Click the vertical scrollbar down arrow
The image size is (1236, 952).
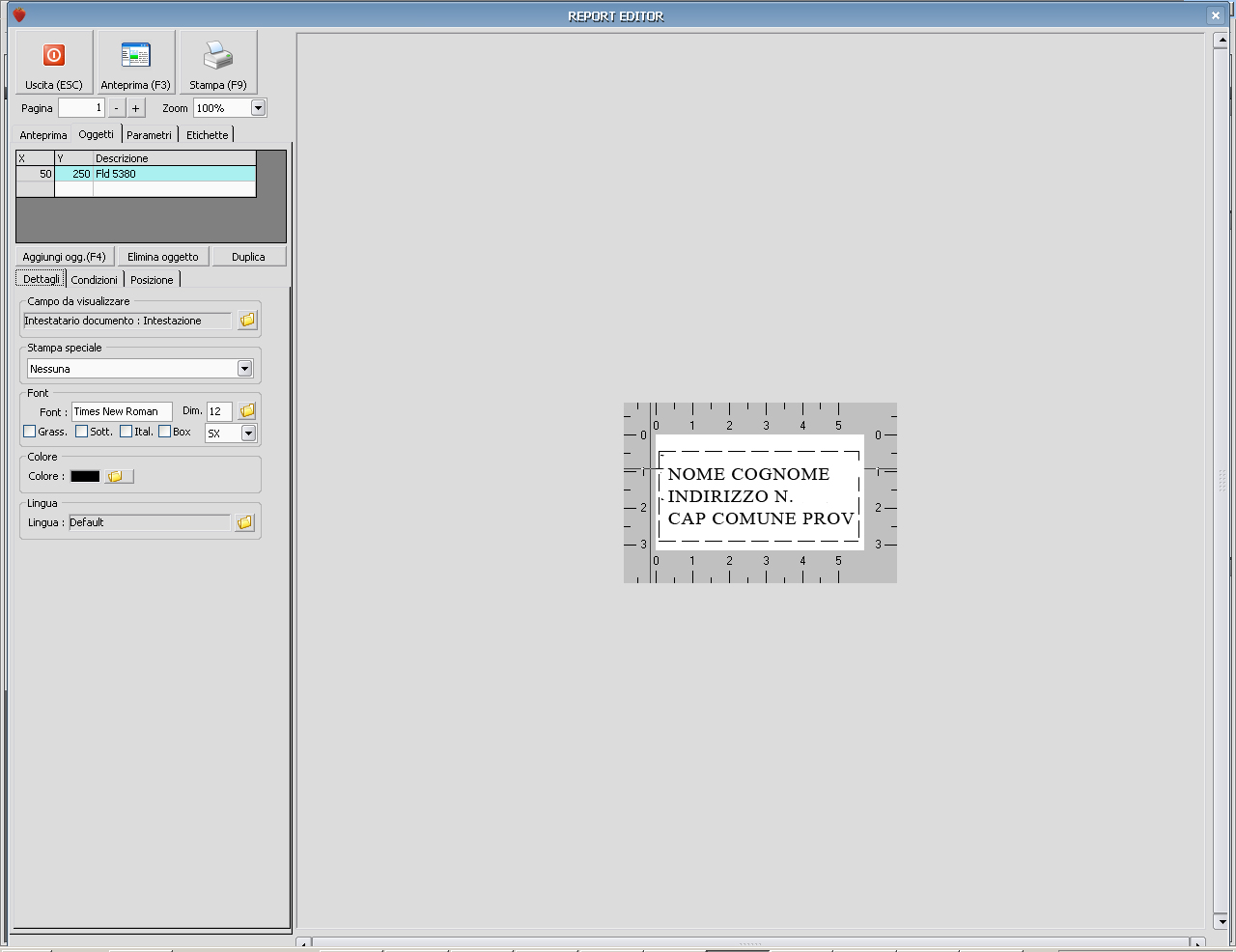click(x=1221, y=922)
